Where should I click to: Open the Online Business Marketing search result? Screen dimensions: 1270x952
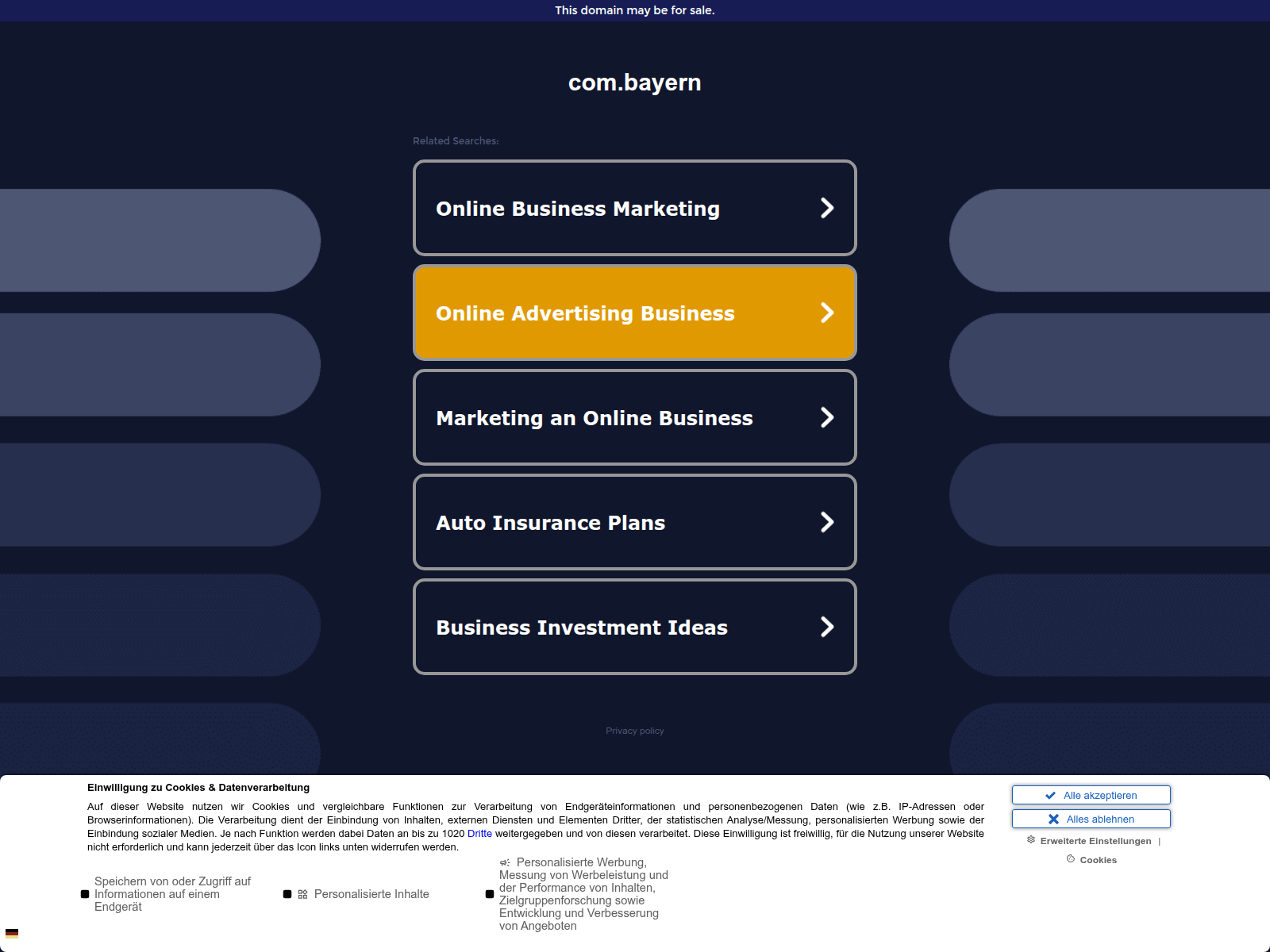(x=635, y=208)
